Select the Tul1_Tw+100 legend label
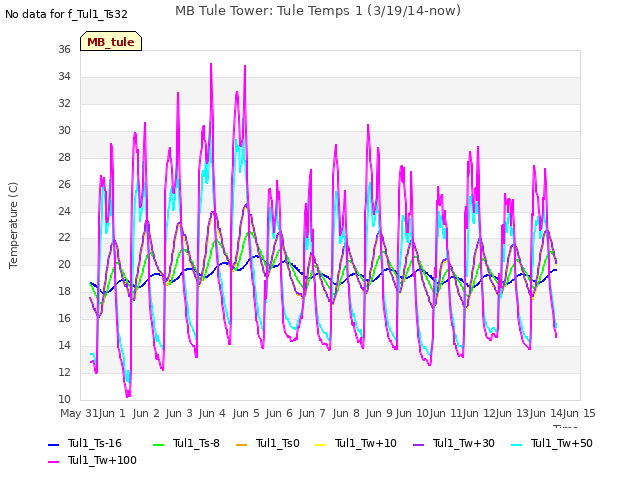 (x=102, y=460)
